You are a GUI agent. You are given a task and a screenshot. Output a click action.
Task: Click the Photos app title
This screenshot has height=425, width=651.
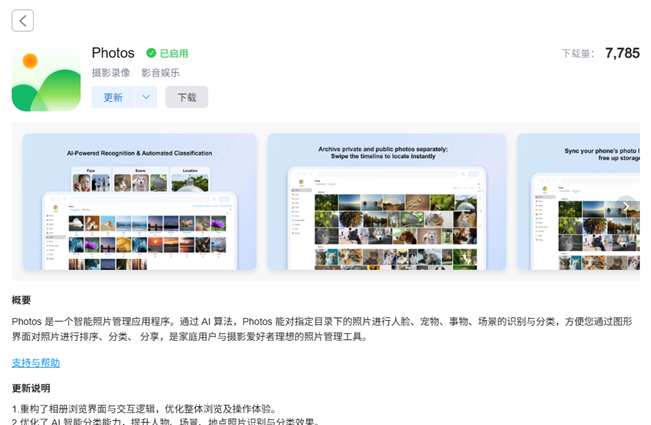coord(113,53)
